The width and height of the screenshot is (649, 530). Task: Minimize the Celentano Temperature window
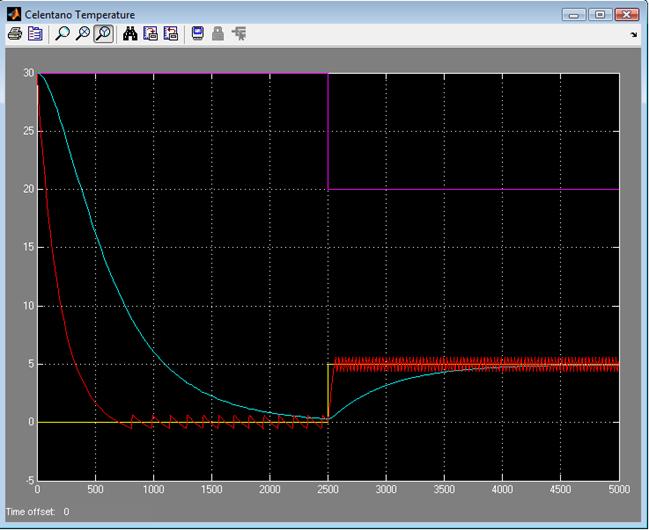575,14
